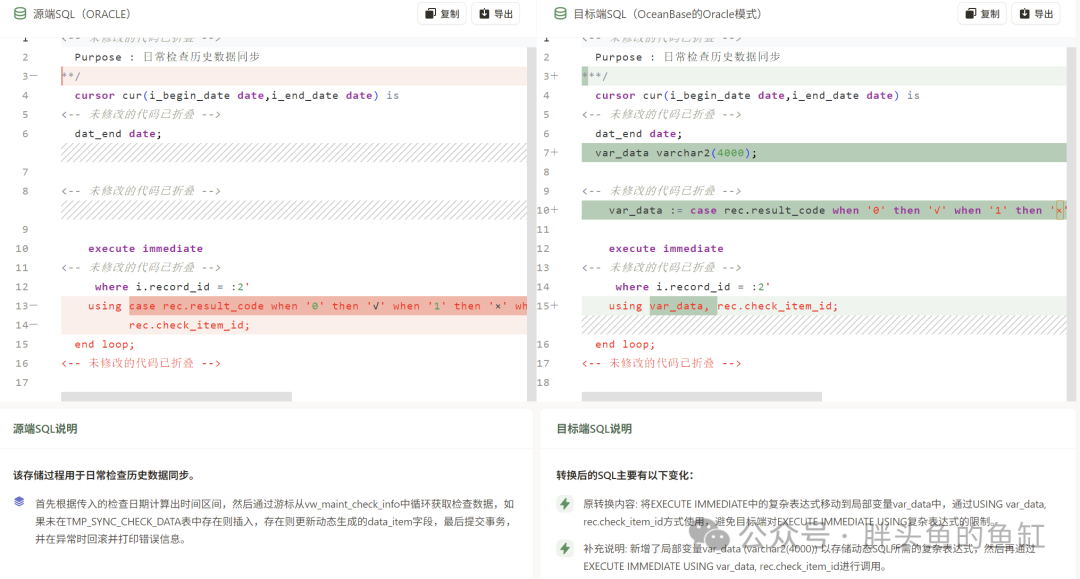Expand folded code at target line 5
The width and height of the screenshot is (1080, 579).
[x=662, y=114]
